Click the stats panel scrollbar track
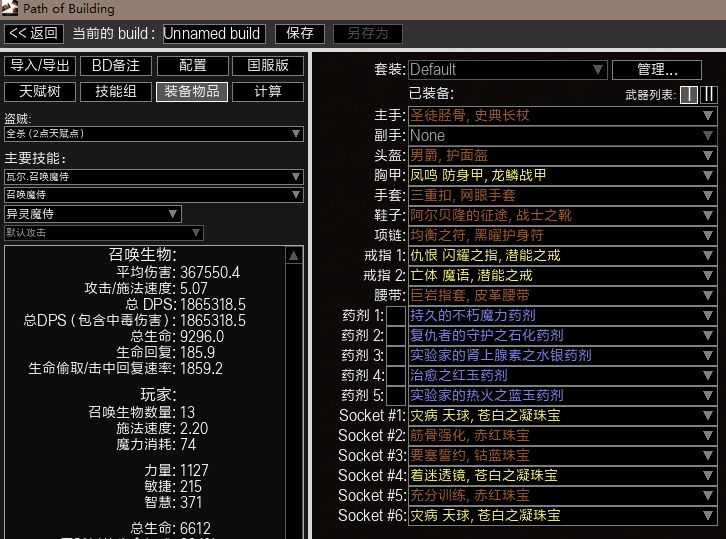 tap(294, 402)
